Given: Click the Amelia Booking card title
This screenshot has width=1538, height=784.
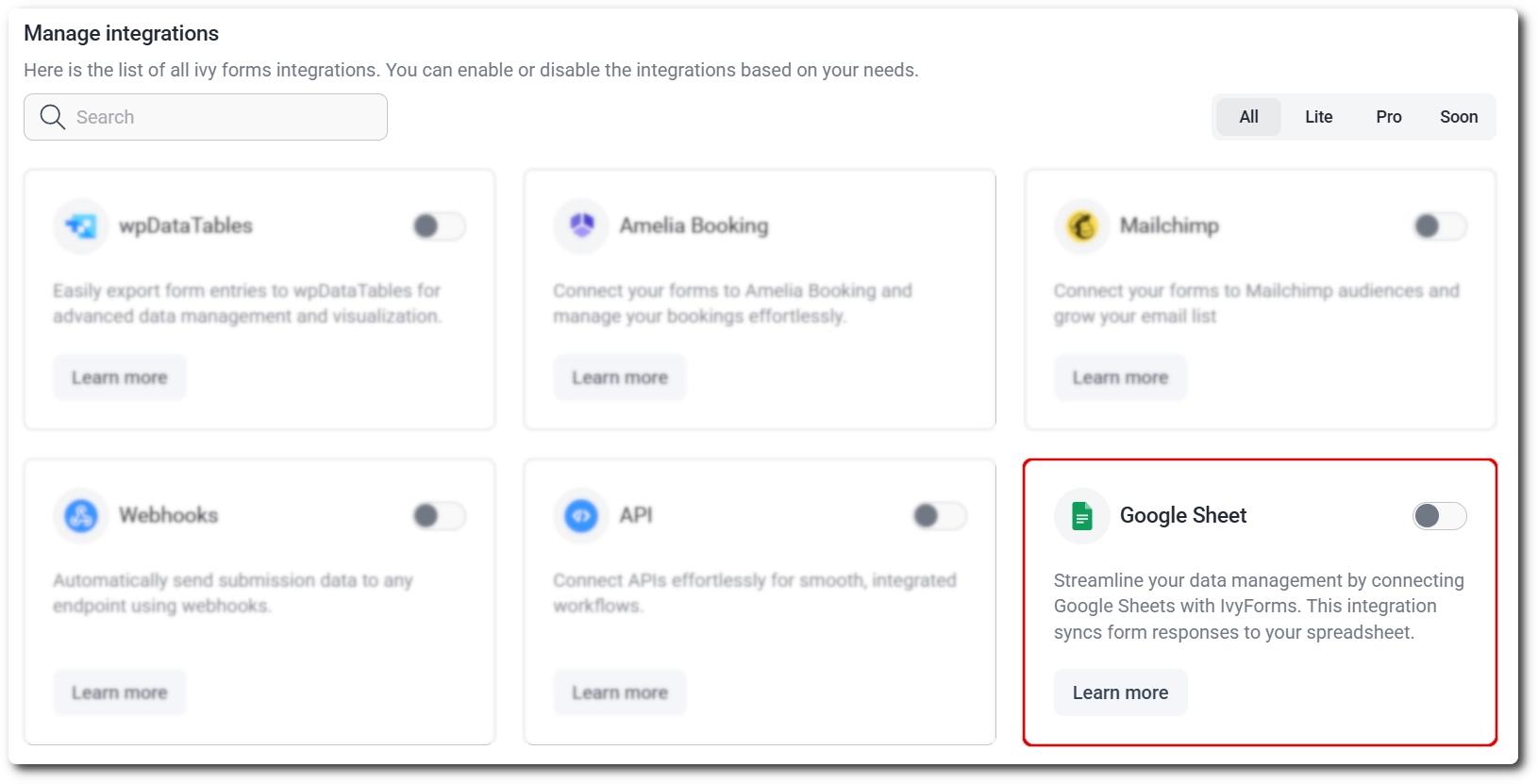Looking at the screenshot, I should pos(694,226).
